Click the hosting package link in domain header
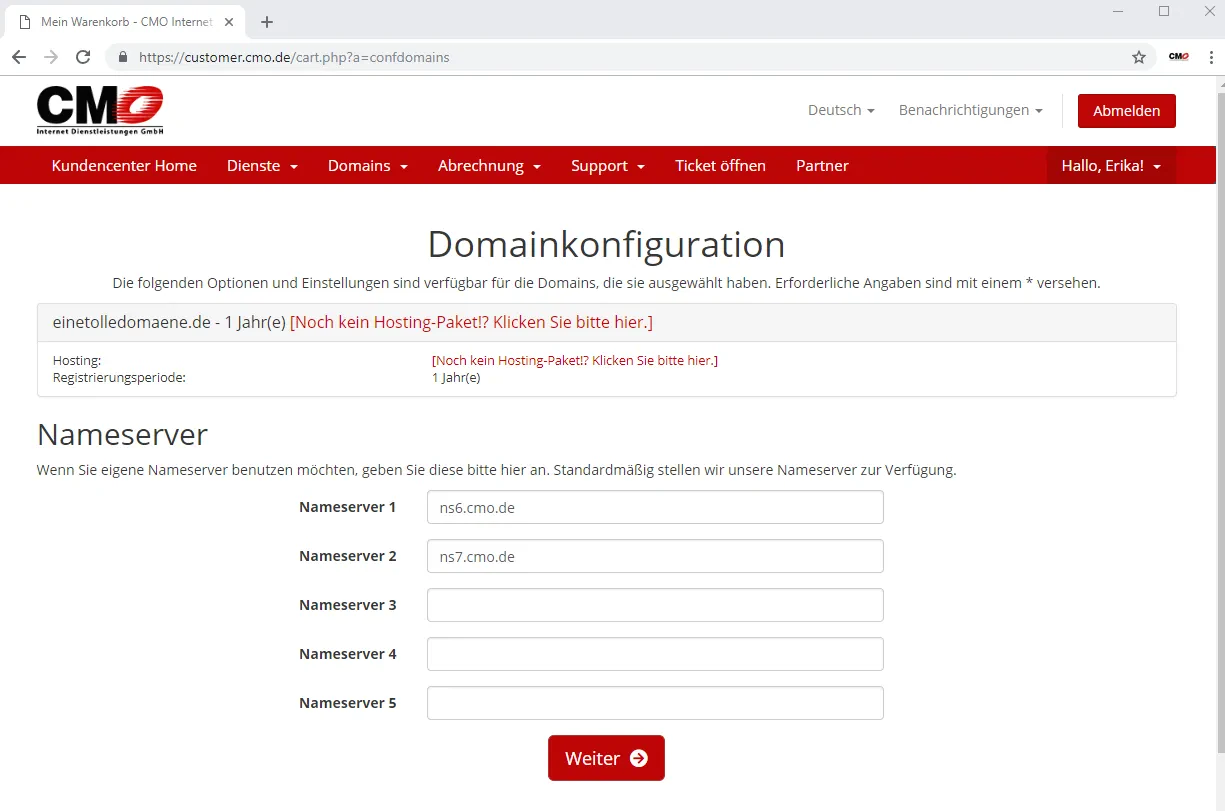 point(471,322)
